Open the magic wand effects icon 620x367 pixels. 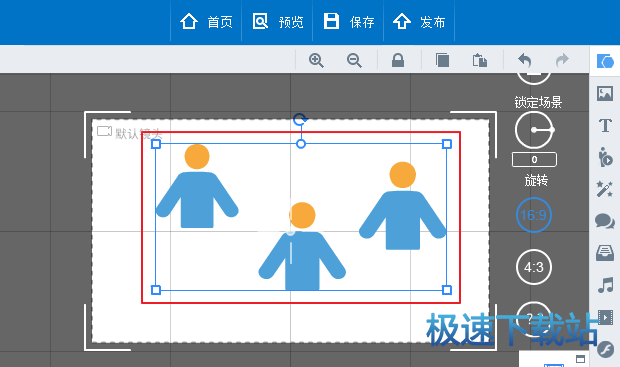pyautogui.click(x=605, y=189)
